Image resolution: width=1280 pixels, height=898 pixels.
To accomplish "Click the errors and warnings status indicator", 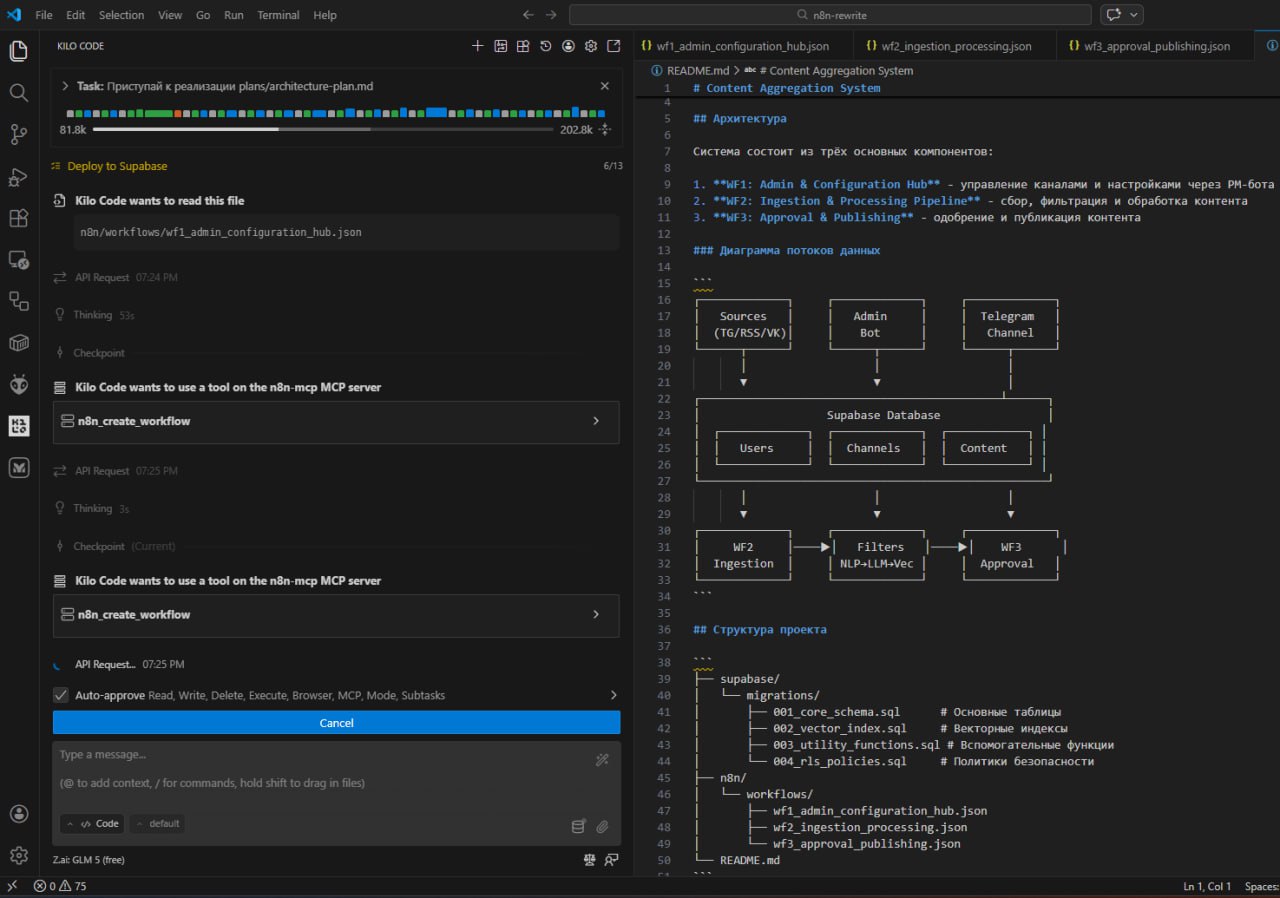I will click(x=60, y=886).
